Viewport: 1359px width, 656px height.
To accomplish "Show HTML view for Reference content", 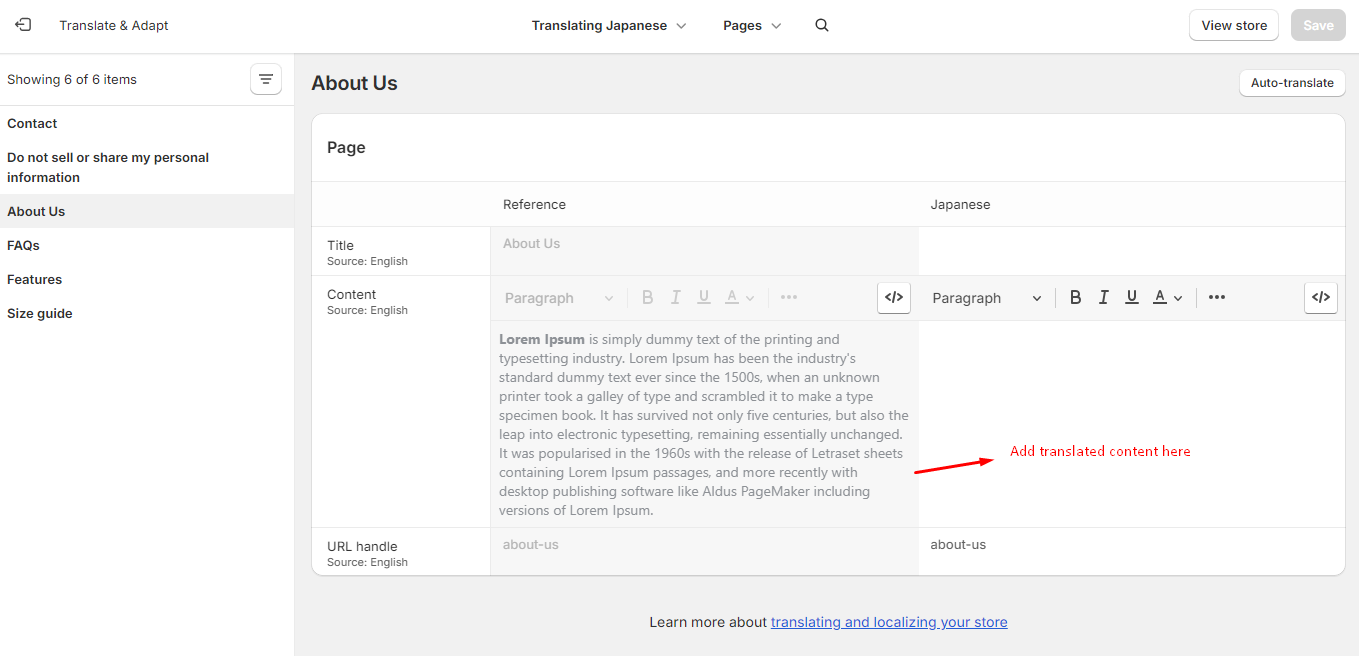I will 894,297.
